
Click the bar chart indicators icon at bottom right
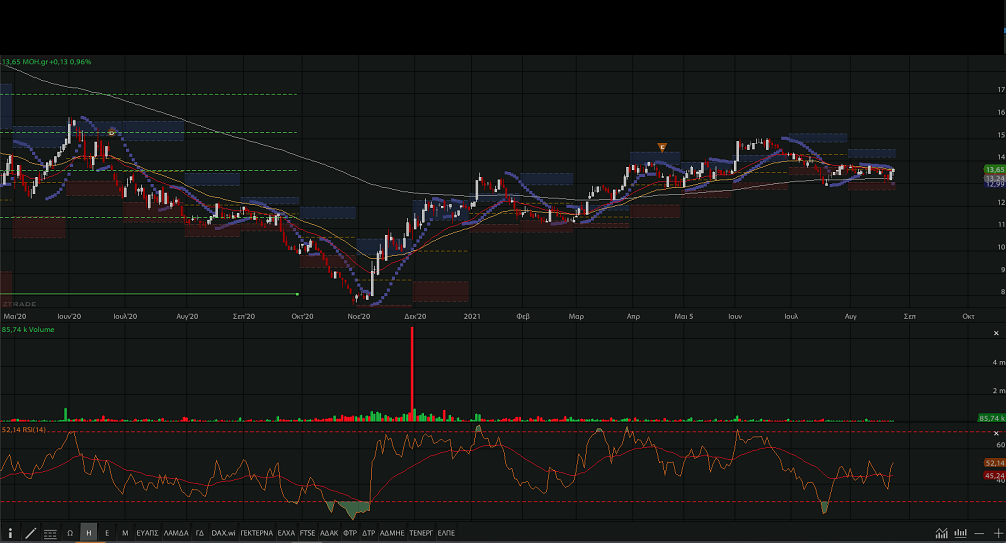(x=961, y=533)
